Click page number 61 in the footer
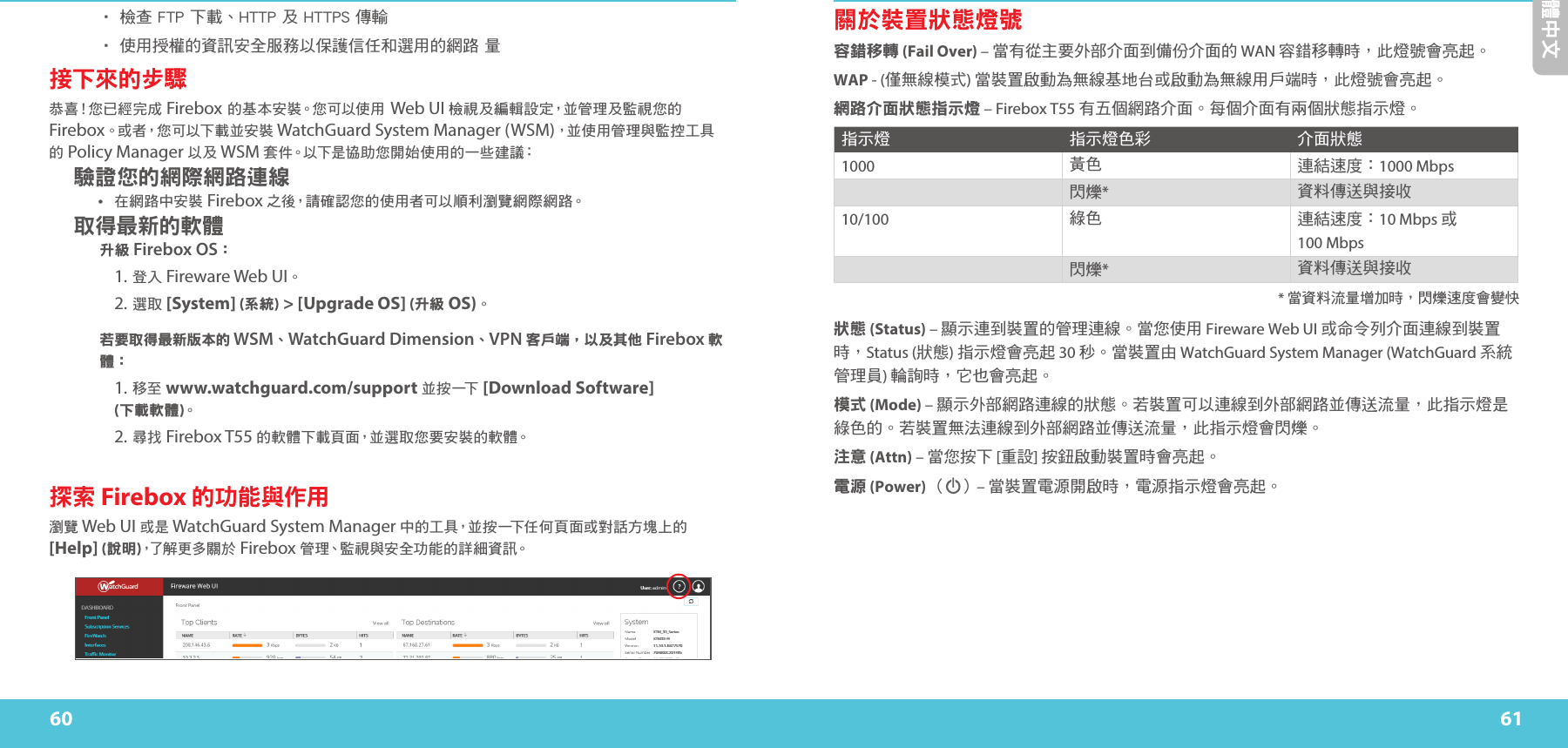This screenshot has width=1568, height=748. click(x=1511, y=719)
